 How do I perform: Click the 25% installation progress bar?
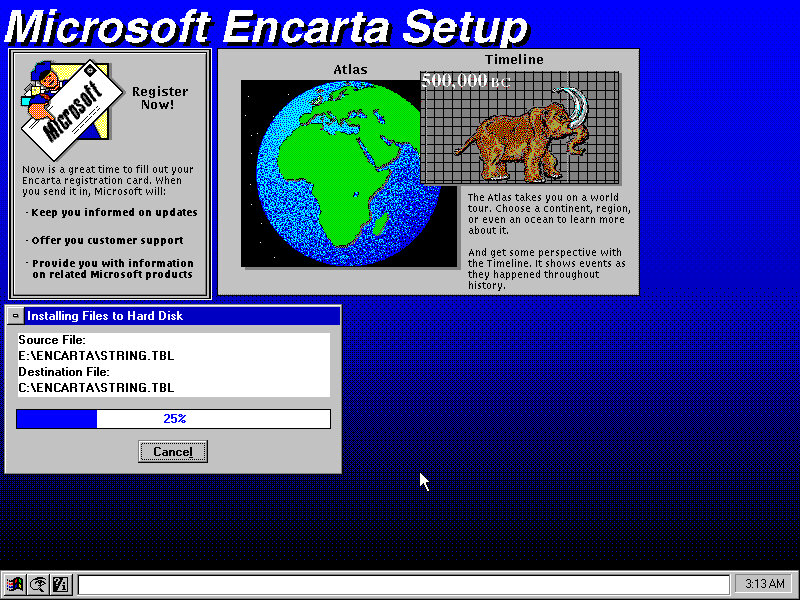[x=173, y=419]
